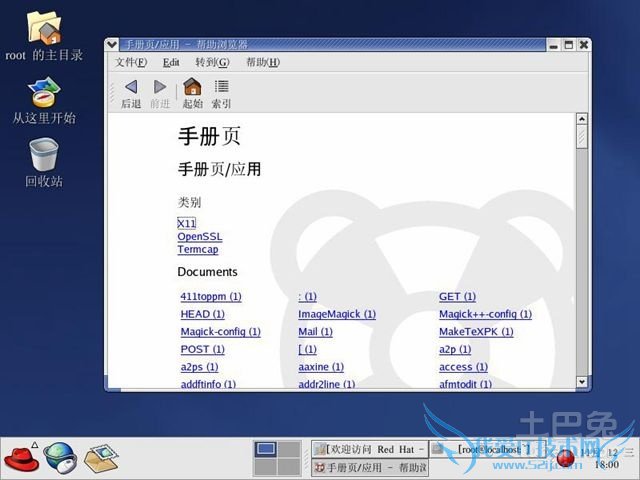640x480 pixels.
Task: Open the 转到(G) menu
Action: pos(212,62)
